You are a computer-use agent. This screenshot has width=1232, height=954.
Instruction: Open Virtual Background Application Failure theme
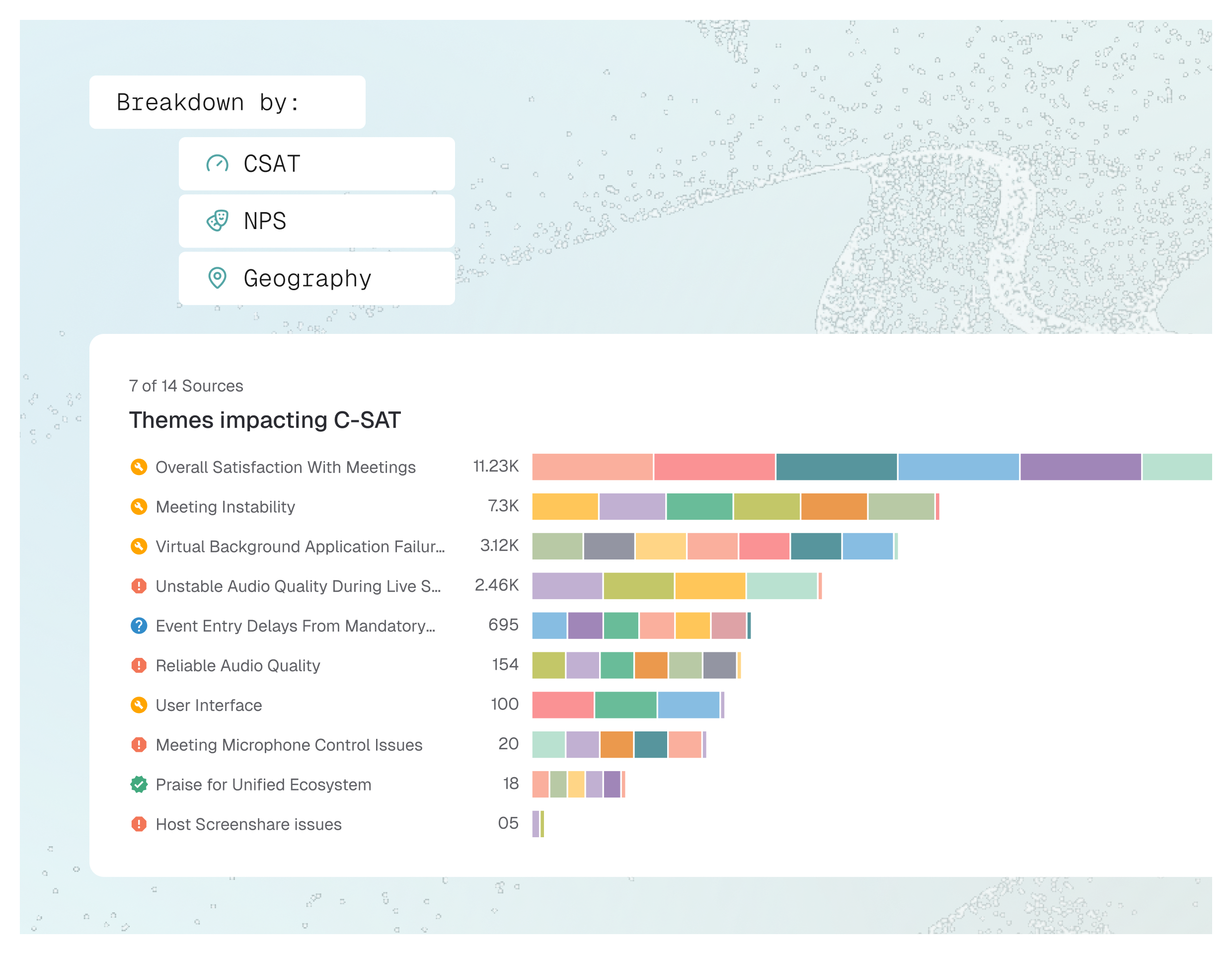point(300,546)
